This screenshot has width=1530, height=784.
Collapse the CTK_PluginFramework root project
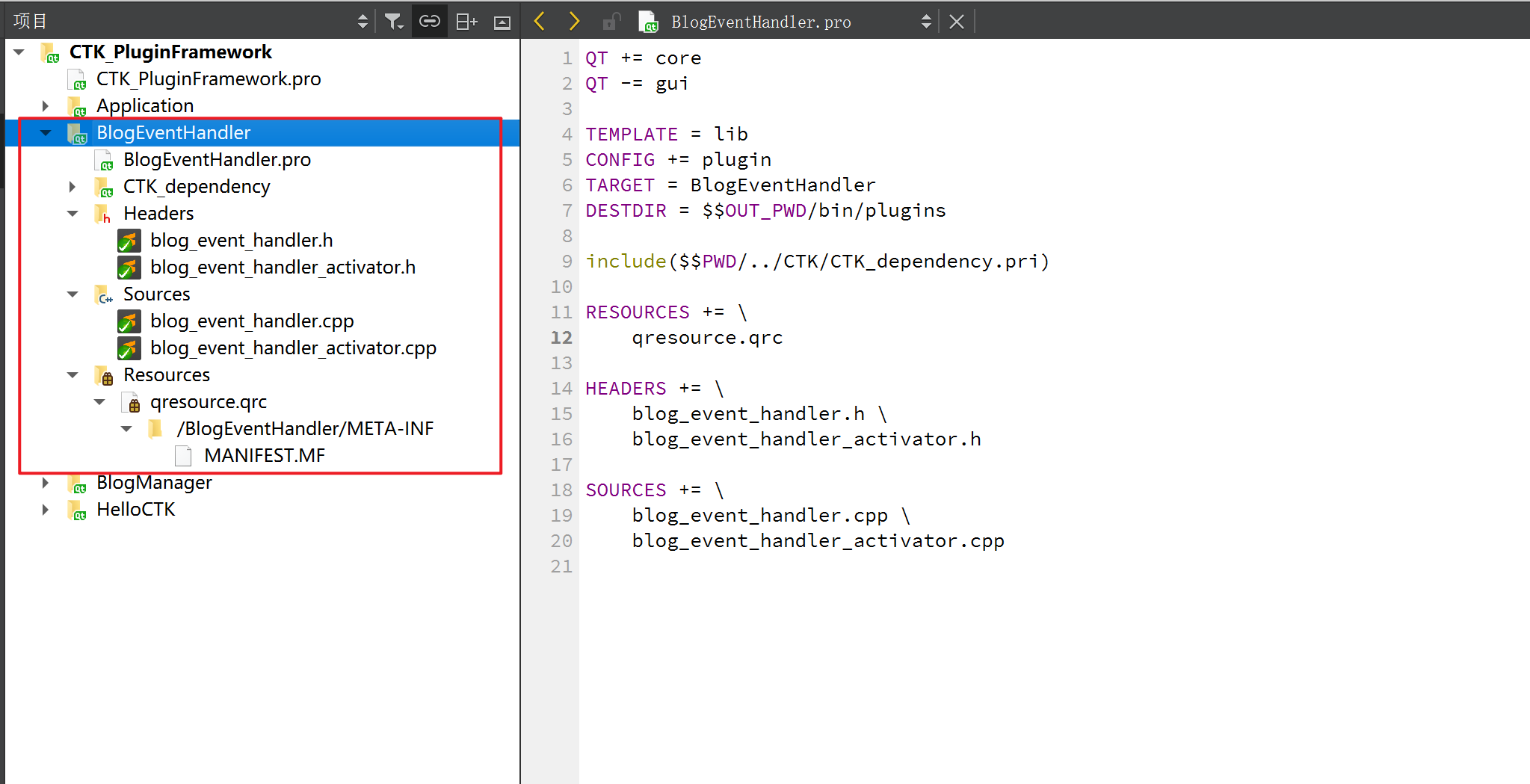coord(20,52)
